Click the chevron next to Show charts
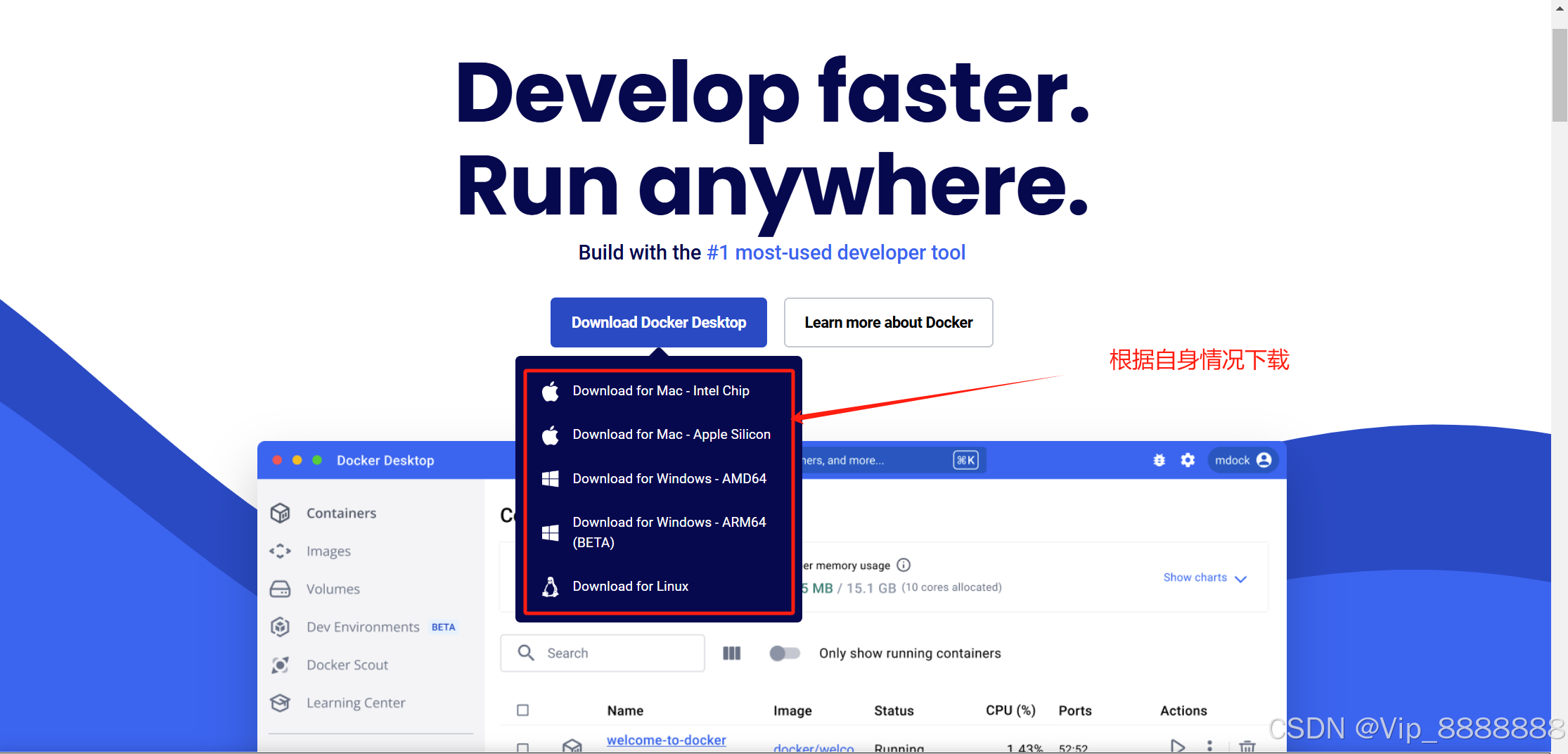The width and height of the screenshot is (1568, 754). pos(1240,579)
